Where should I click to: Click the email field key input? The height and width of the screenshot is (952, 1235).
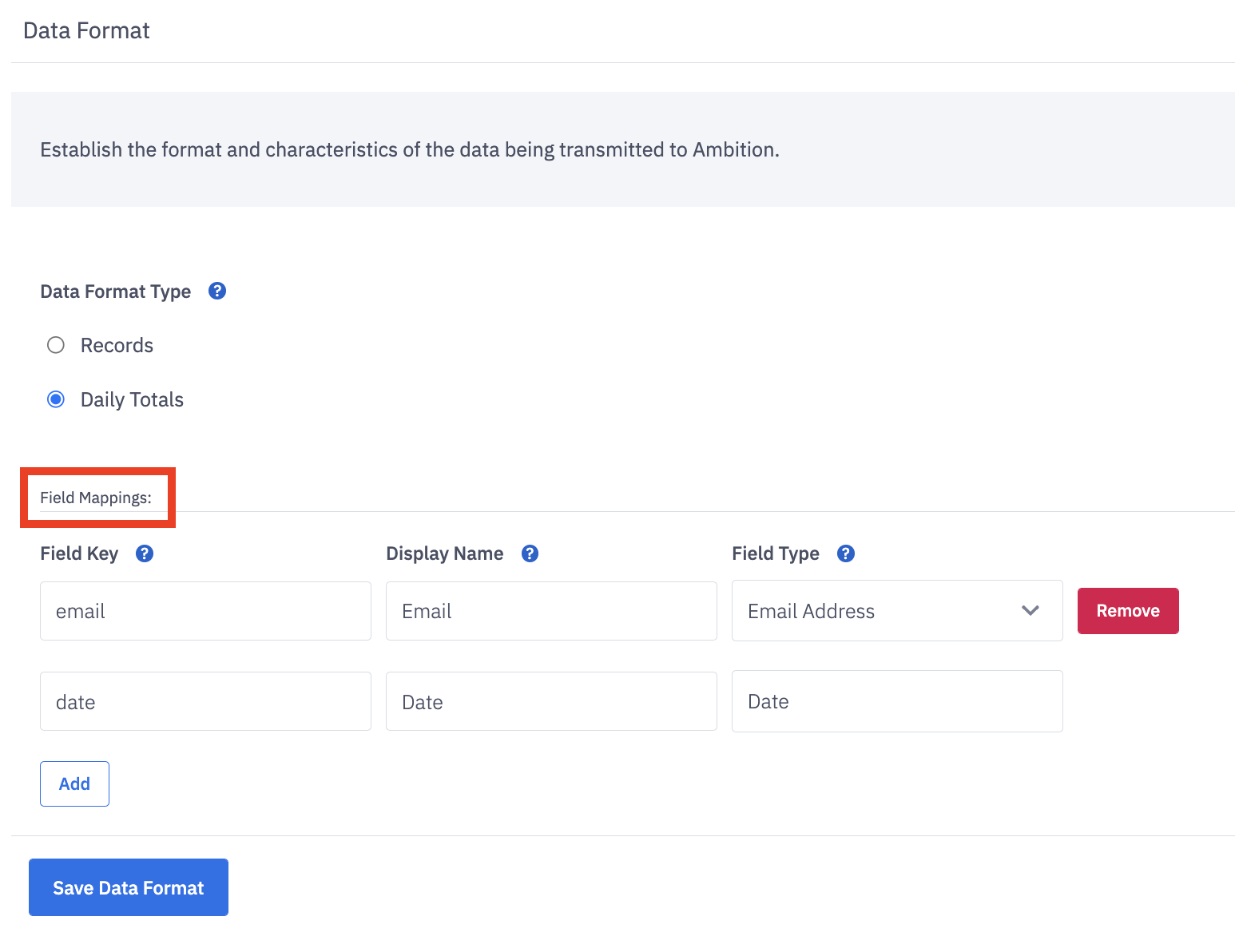205,611
